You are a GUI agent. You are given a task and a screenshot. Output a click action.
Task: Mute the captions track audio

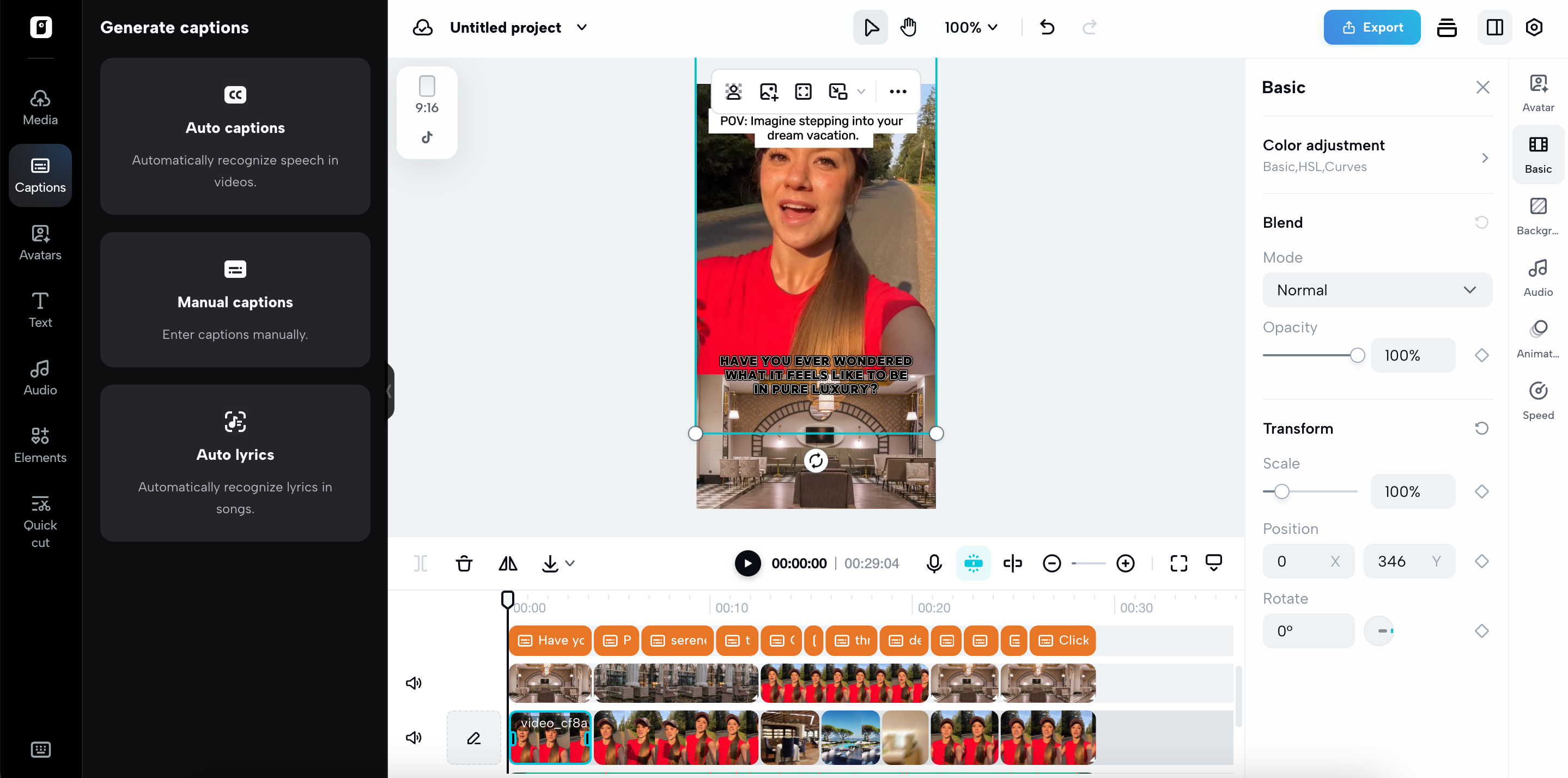click(414, 683)
